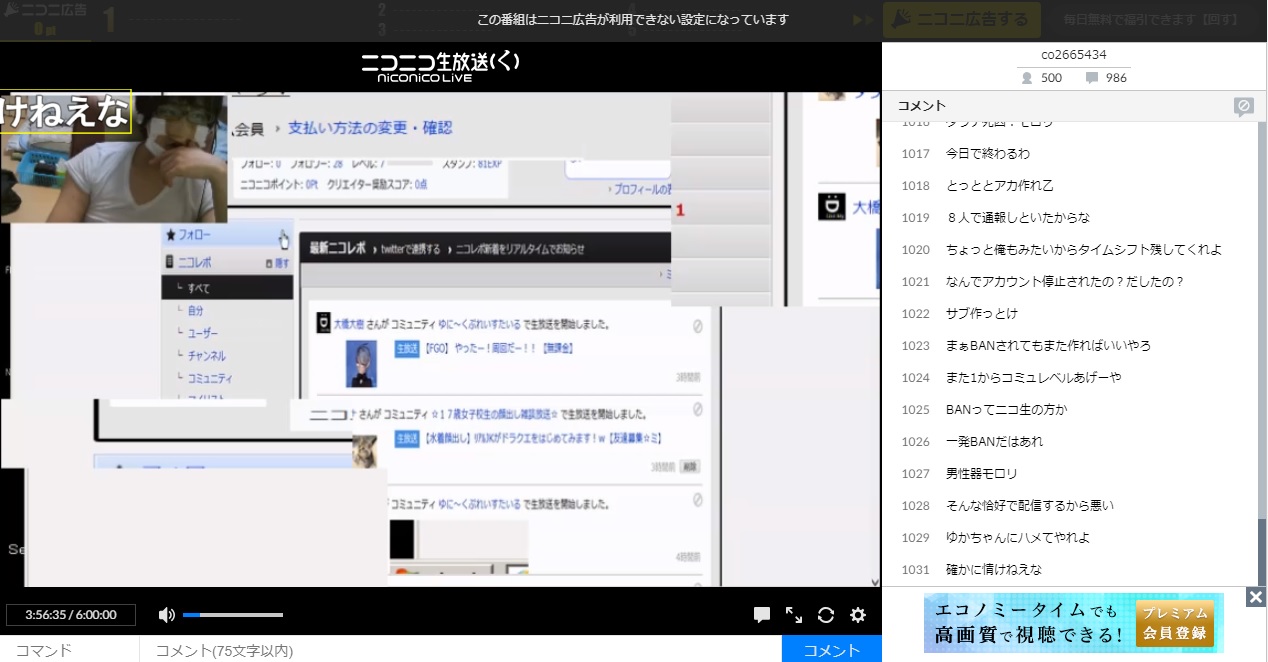Image resolution: width=1268 pixels, height=662 pixels.
Task: Click the comment count bubble icon
Action: click(x=1092, y=78)
